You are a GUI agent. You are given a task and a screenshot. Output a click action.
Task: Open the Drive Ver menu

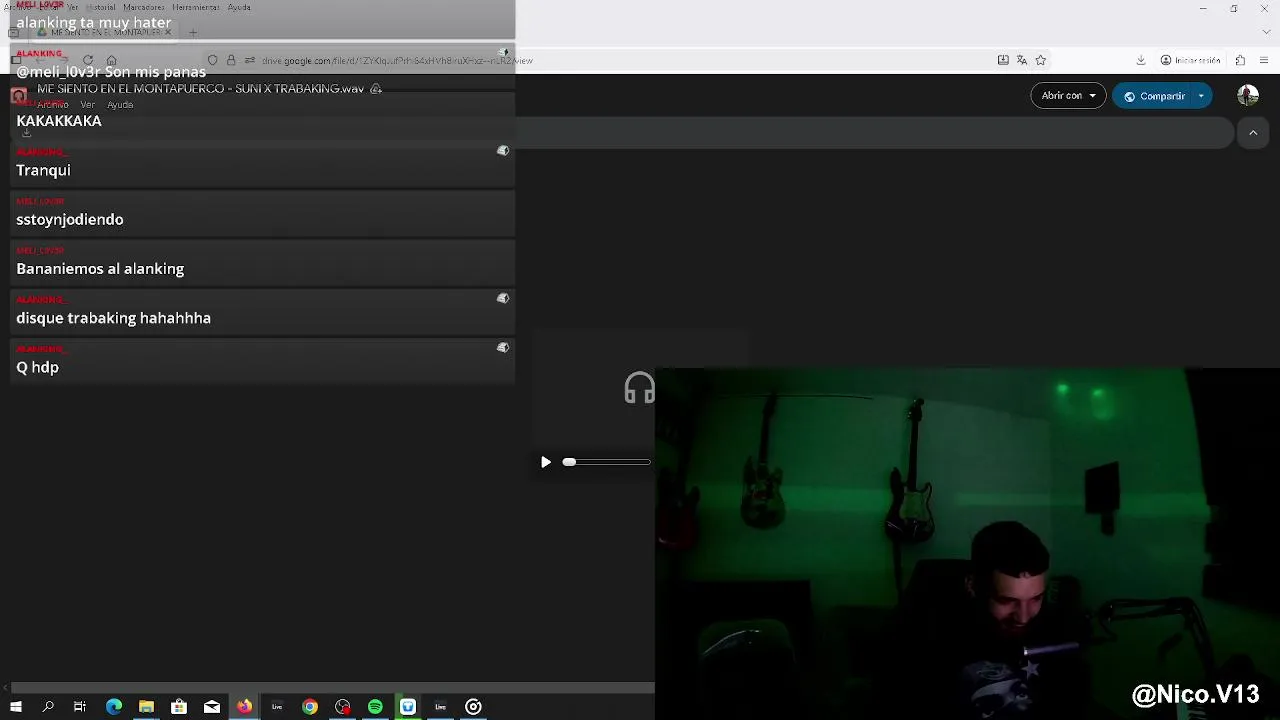pyautogui.click(x=88, y=105)
